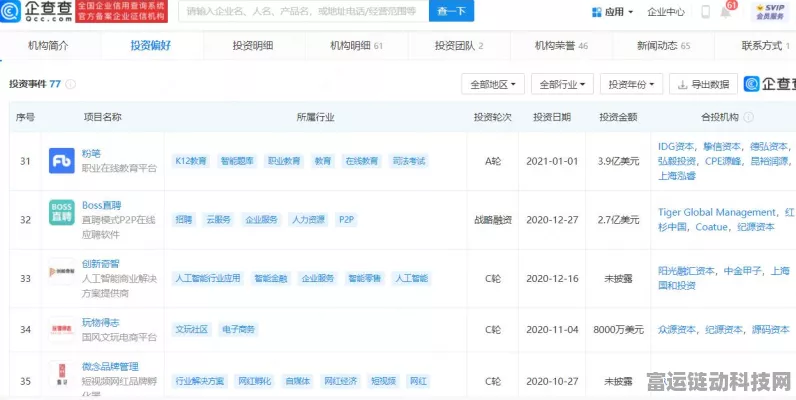Click info icon next to 投资事件 77
Screen dimensions: 796x400
pos(71,84)
